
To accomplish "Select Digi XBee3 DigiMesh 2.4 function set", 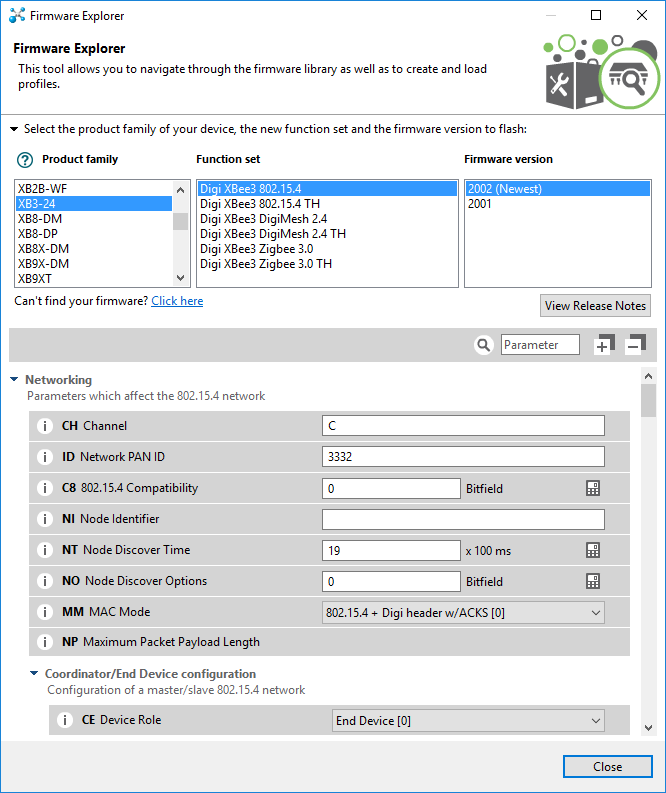I will 327,219.
